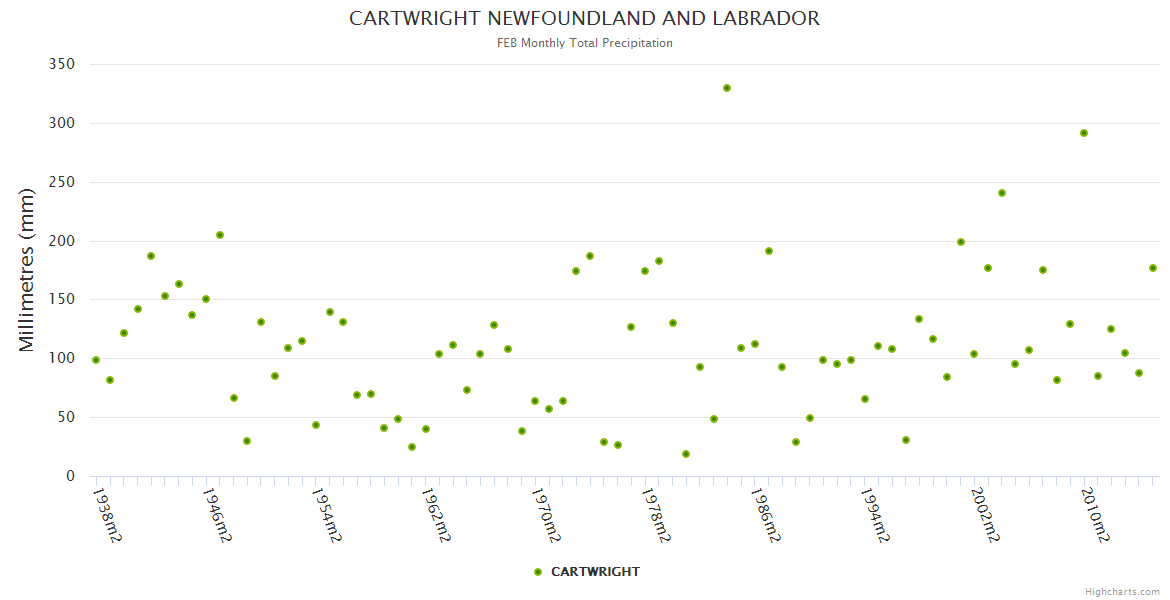Viewport: 1170px width, 600px height.
Task: Click the Millimetres (mm) y-axis title
Action: tap(27, 270)
